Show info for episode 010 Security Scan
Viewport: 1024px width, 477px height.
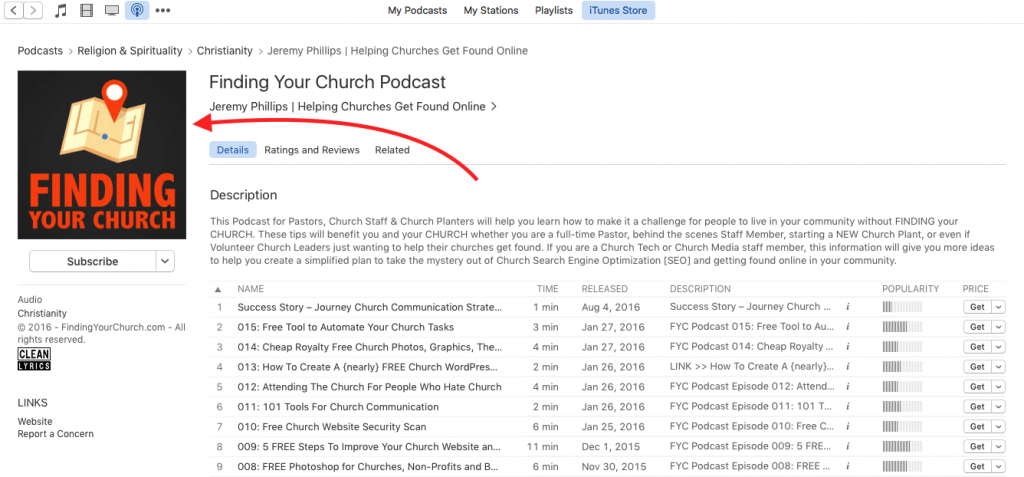[x=848, y=427]
